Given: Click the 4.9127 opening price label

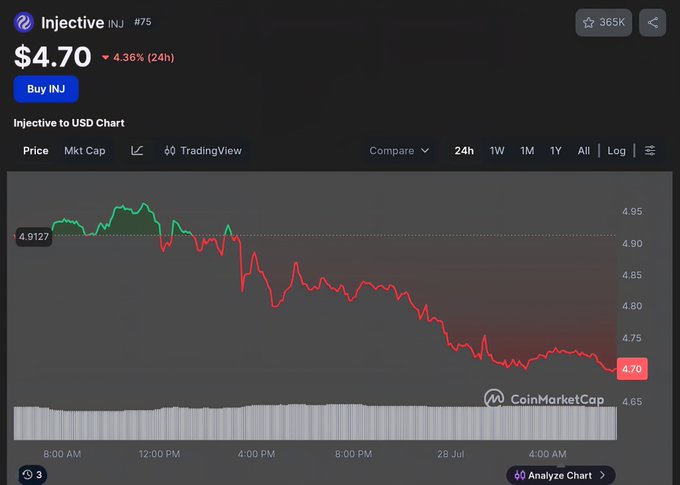Looking at the screenshot, I should pyautogui.click(x=34, y=236).
